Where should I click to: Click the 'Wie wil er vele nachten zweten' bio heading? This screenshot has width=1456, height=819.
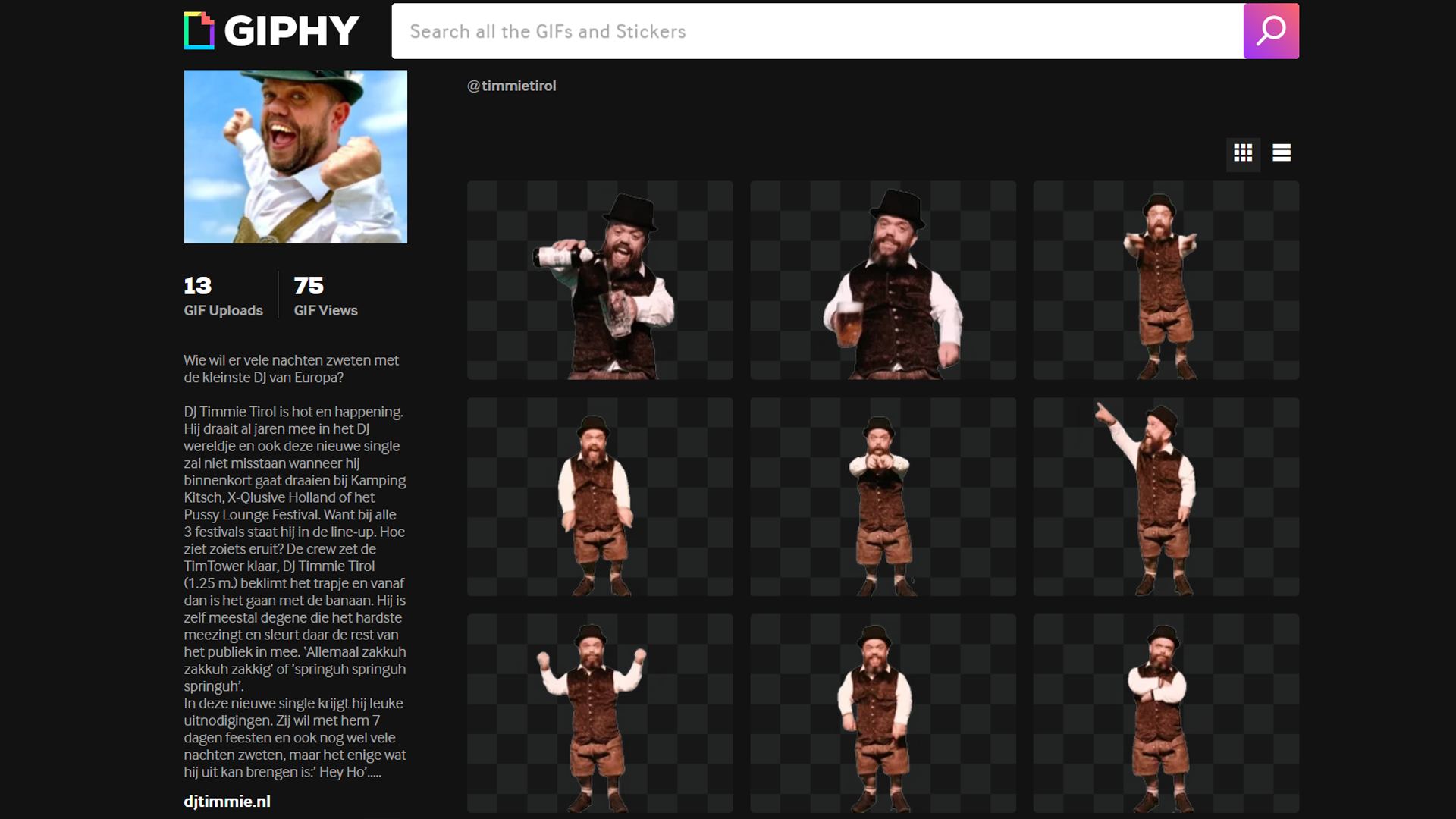click(291, 369)
